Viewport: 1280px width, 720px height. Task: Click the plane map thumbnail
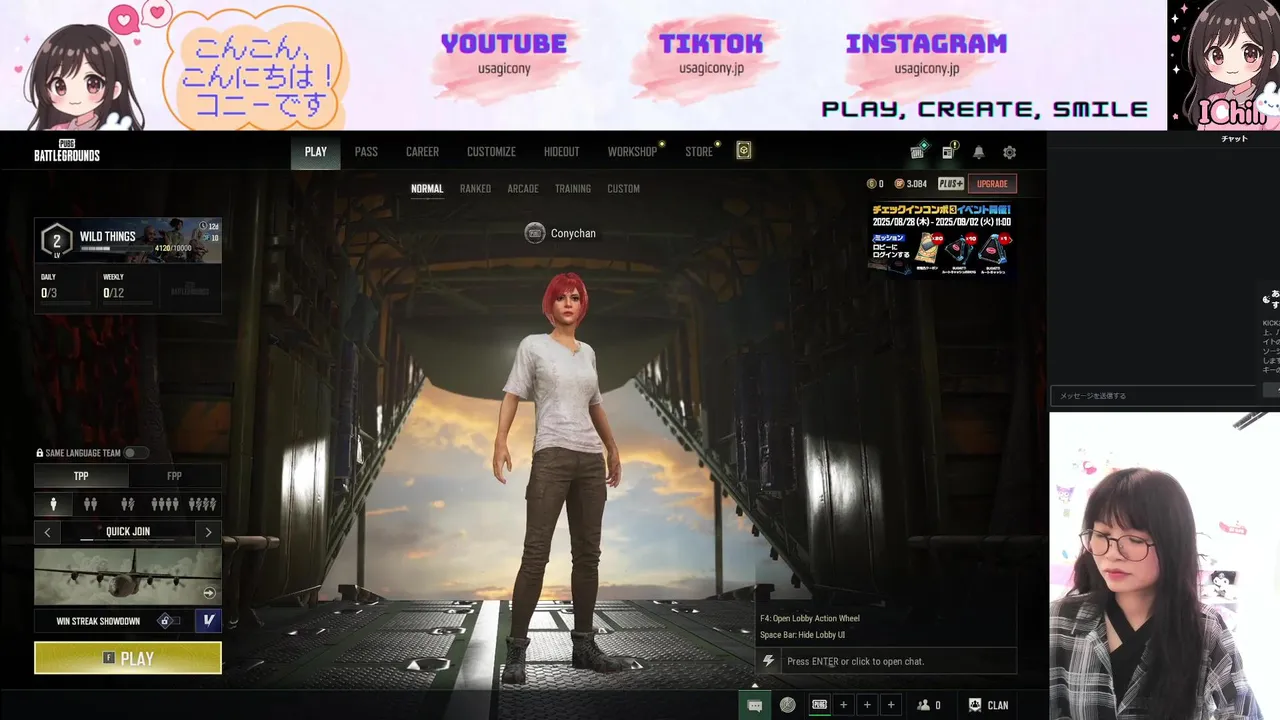[128, 576]
